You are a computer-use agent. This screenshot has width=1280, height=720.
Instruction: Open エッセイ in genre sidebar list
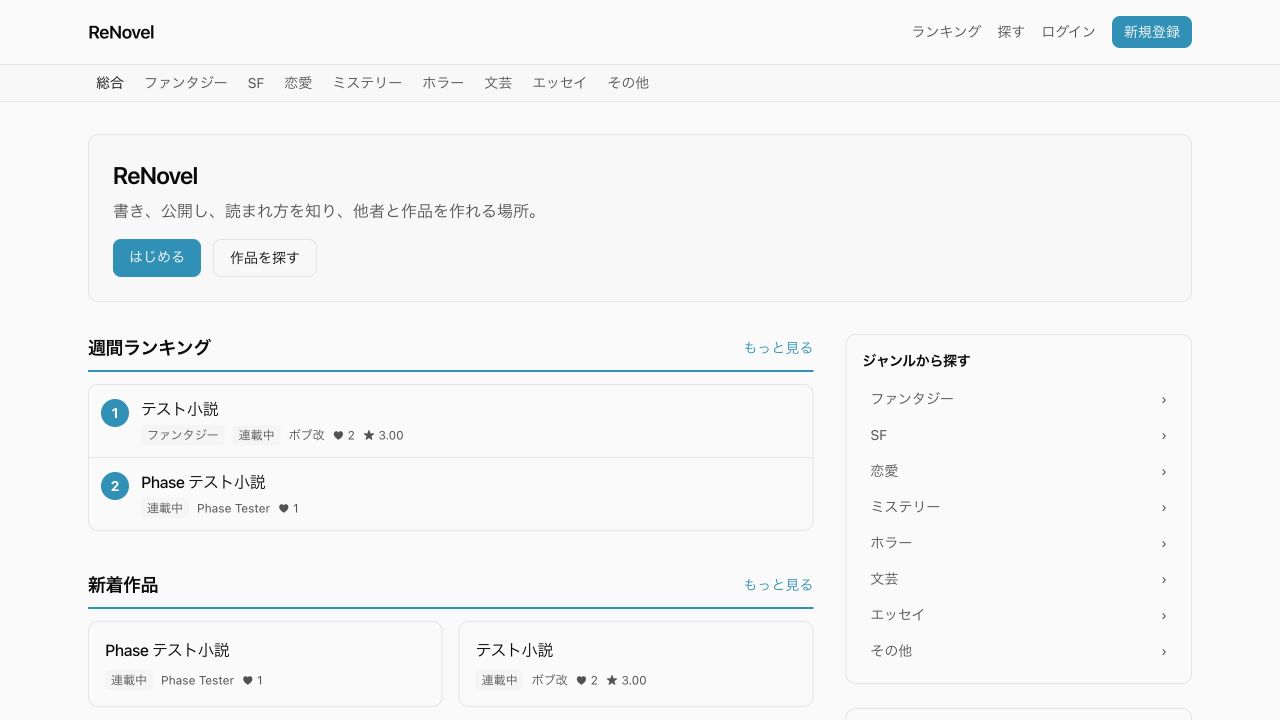pyautogui.click(x=1019, y=615)
